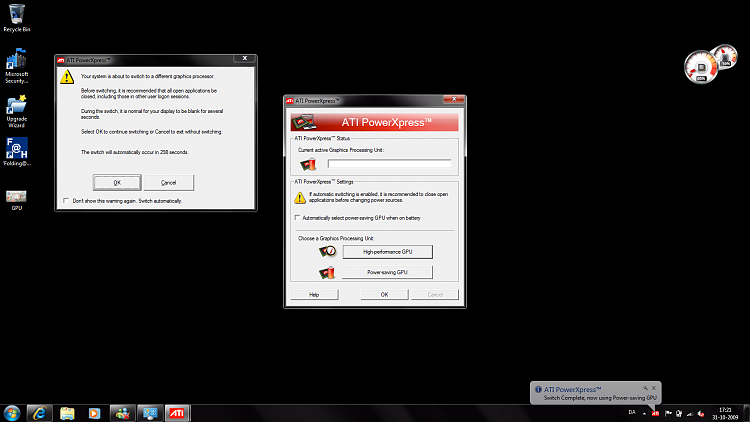
Task: Click the monitor display taskbar button
Action: click(x=150, y=413)
